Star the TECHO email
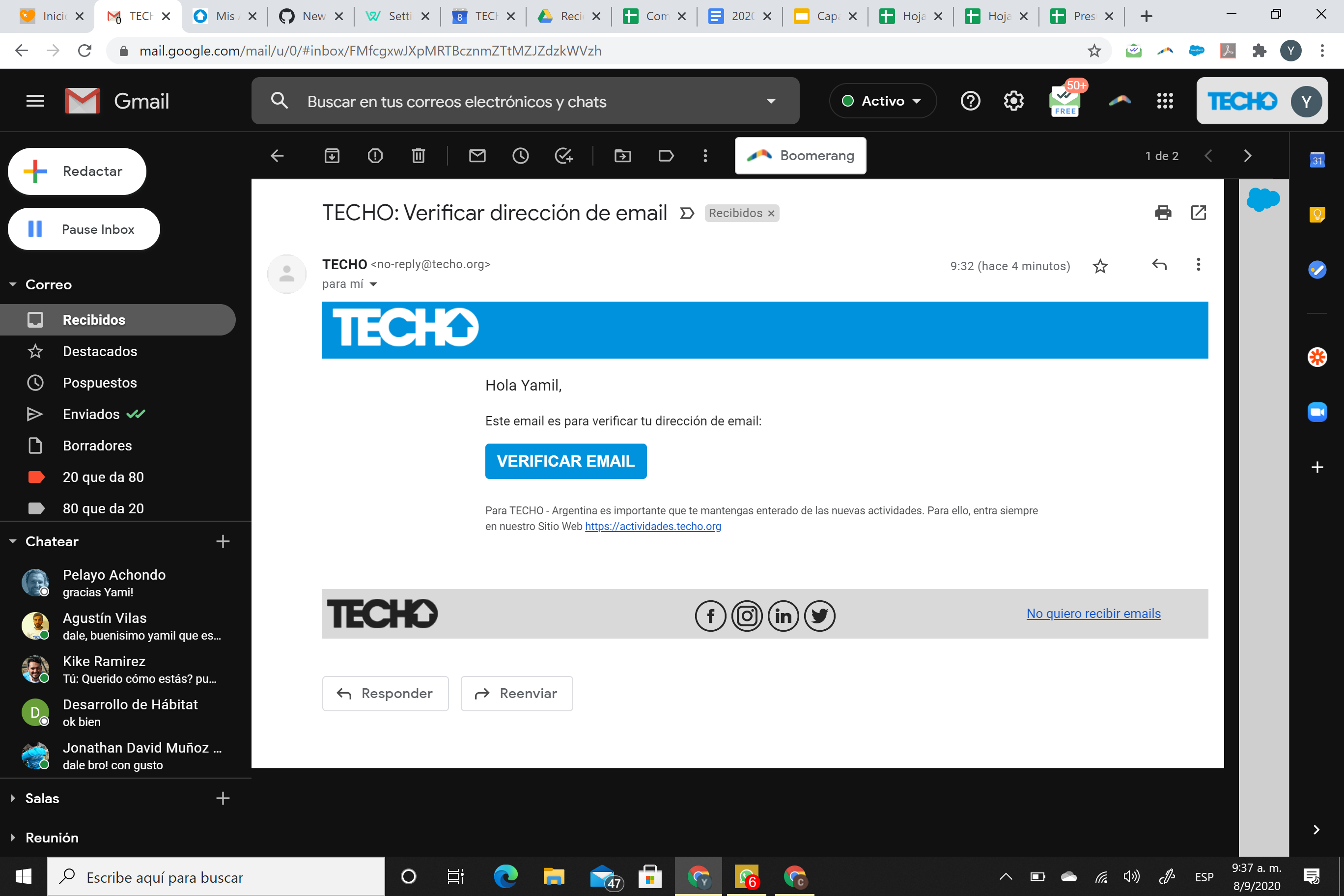1344x896 pixels. coord(1100,266)
